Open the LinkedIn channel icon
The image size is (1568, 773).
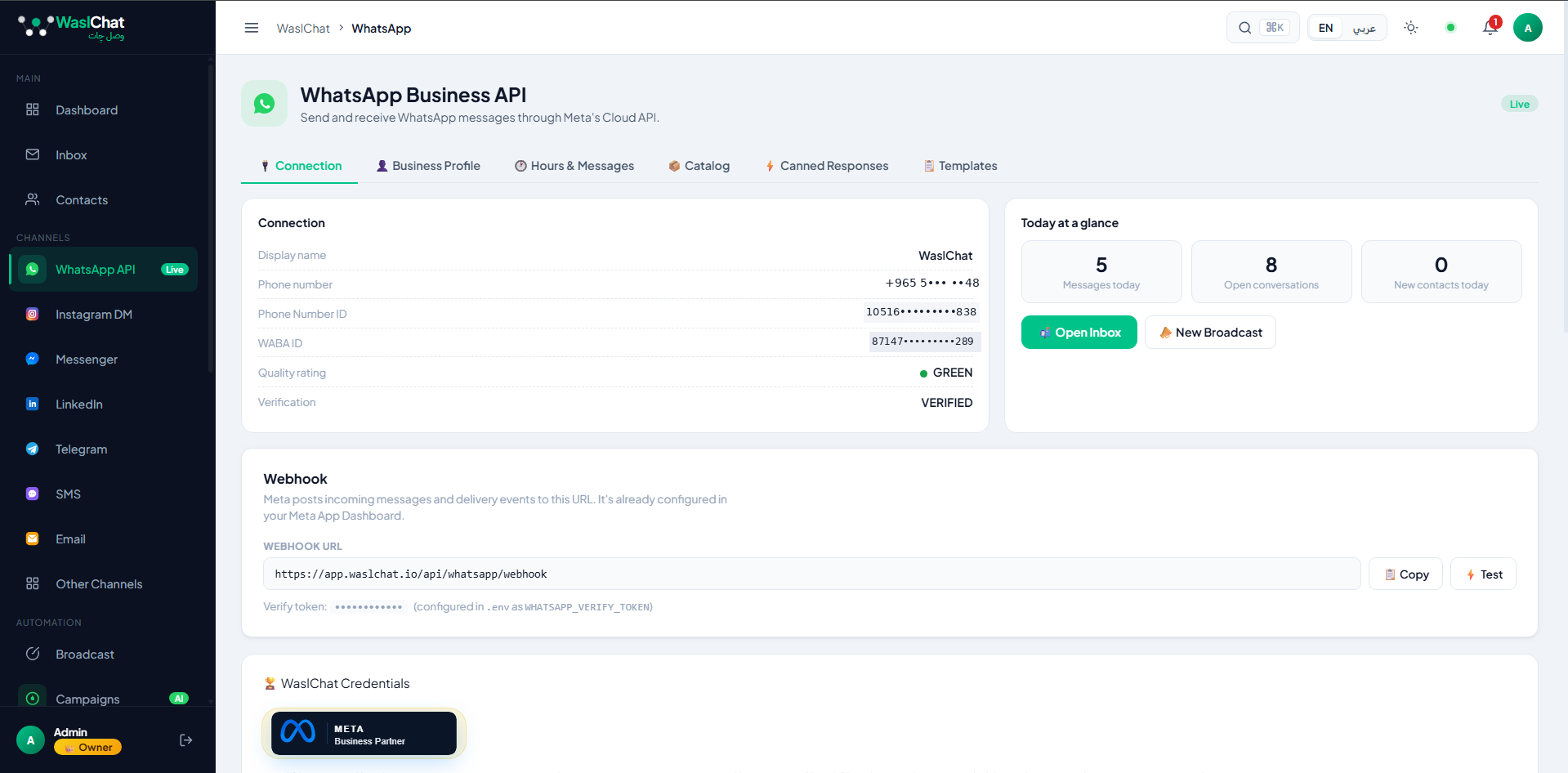coord(33,404)
